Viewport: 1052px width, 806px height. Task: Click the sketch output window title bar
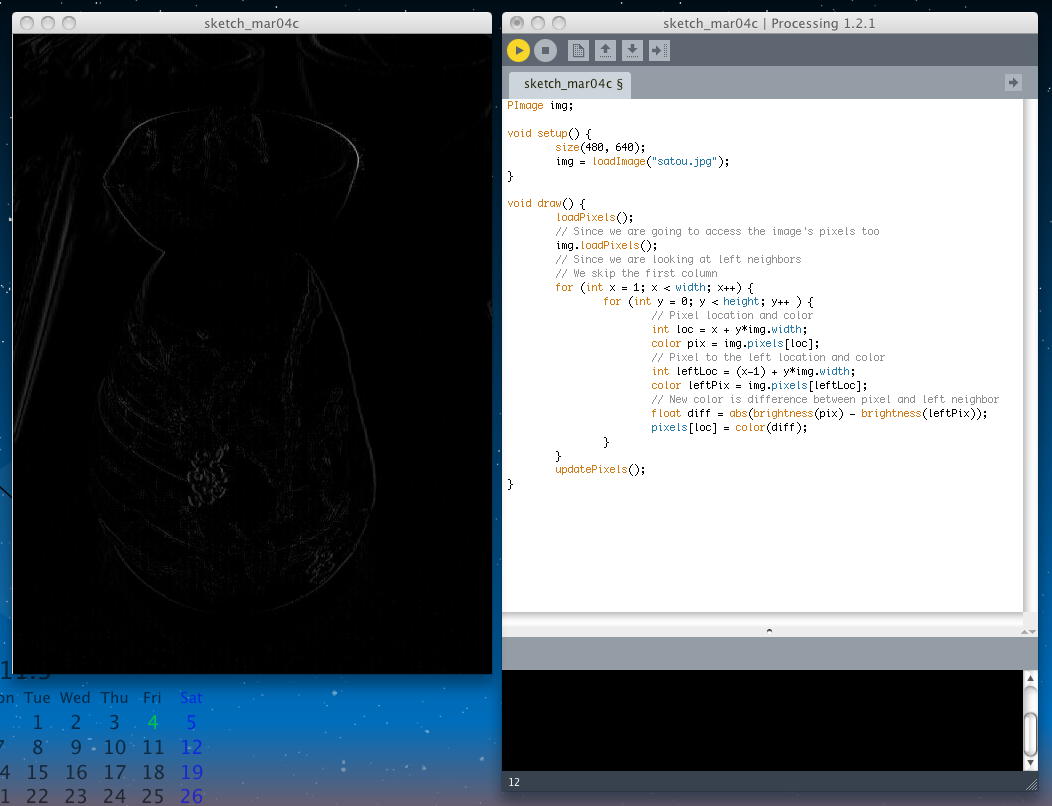252,22
